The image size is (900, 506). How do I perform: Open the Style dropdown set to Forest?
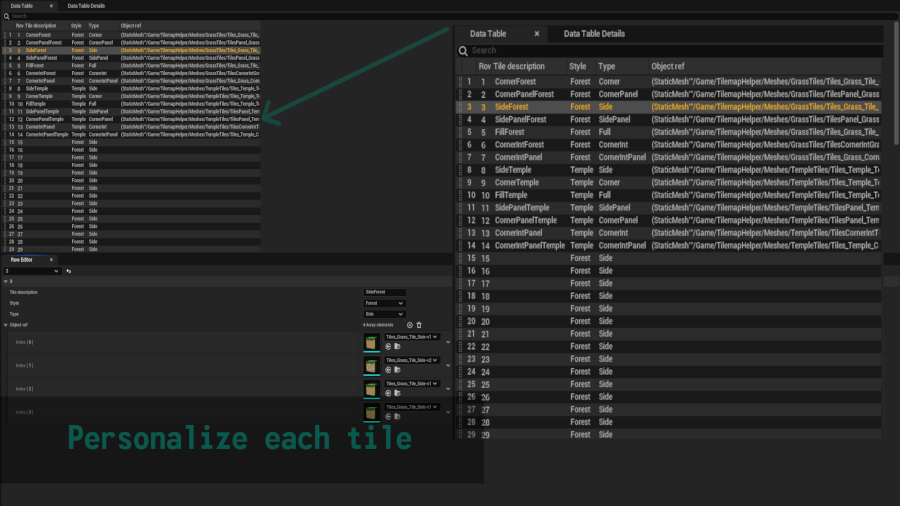(x=384, y=303)
